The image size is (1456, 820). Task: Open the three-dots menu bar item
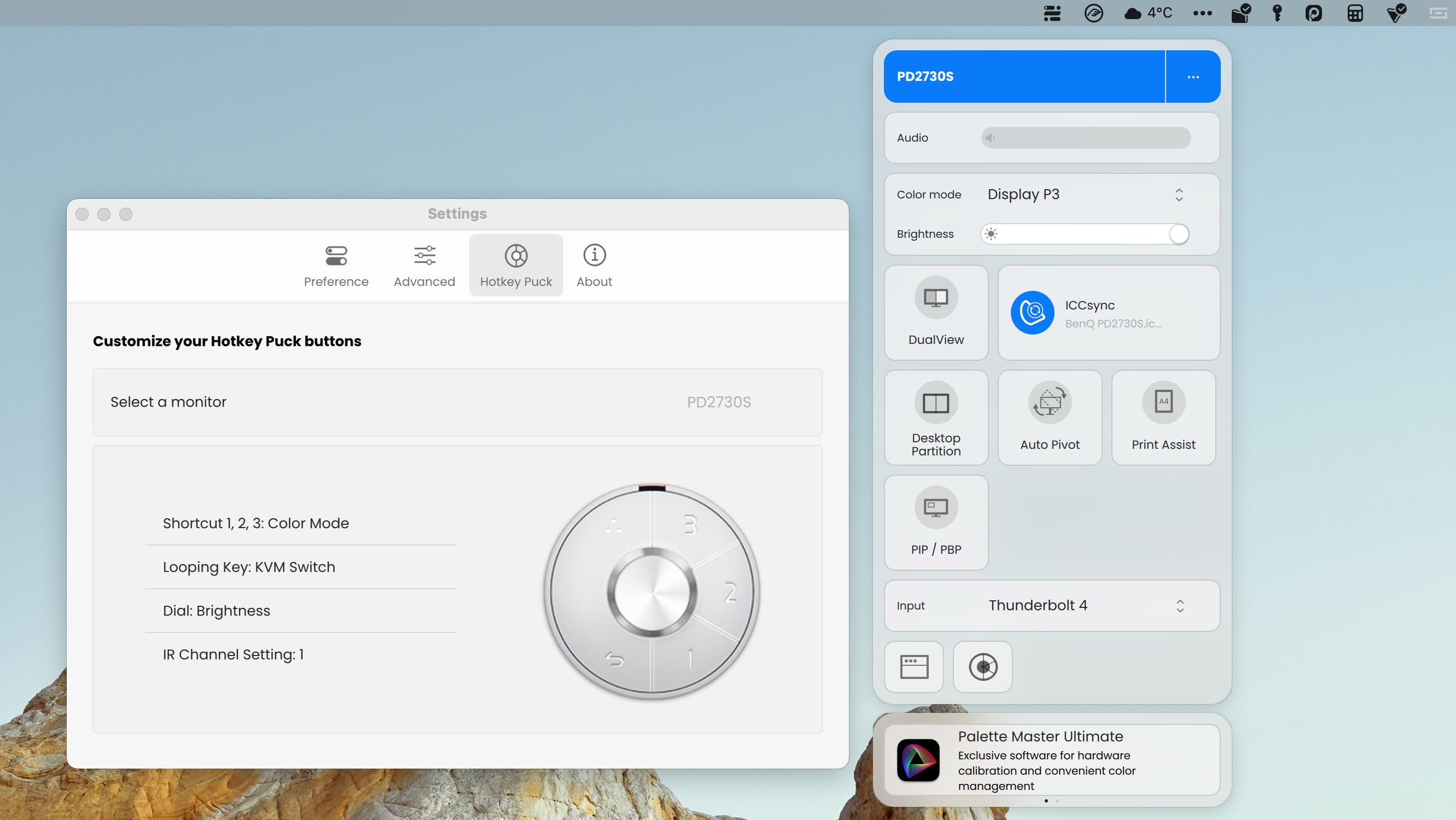pos(1202,13)
